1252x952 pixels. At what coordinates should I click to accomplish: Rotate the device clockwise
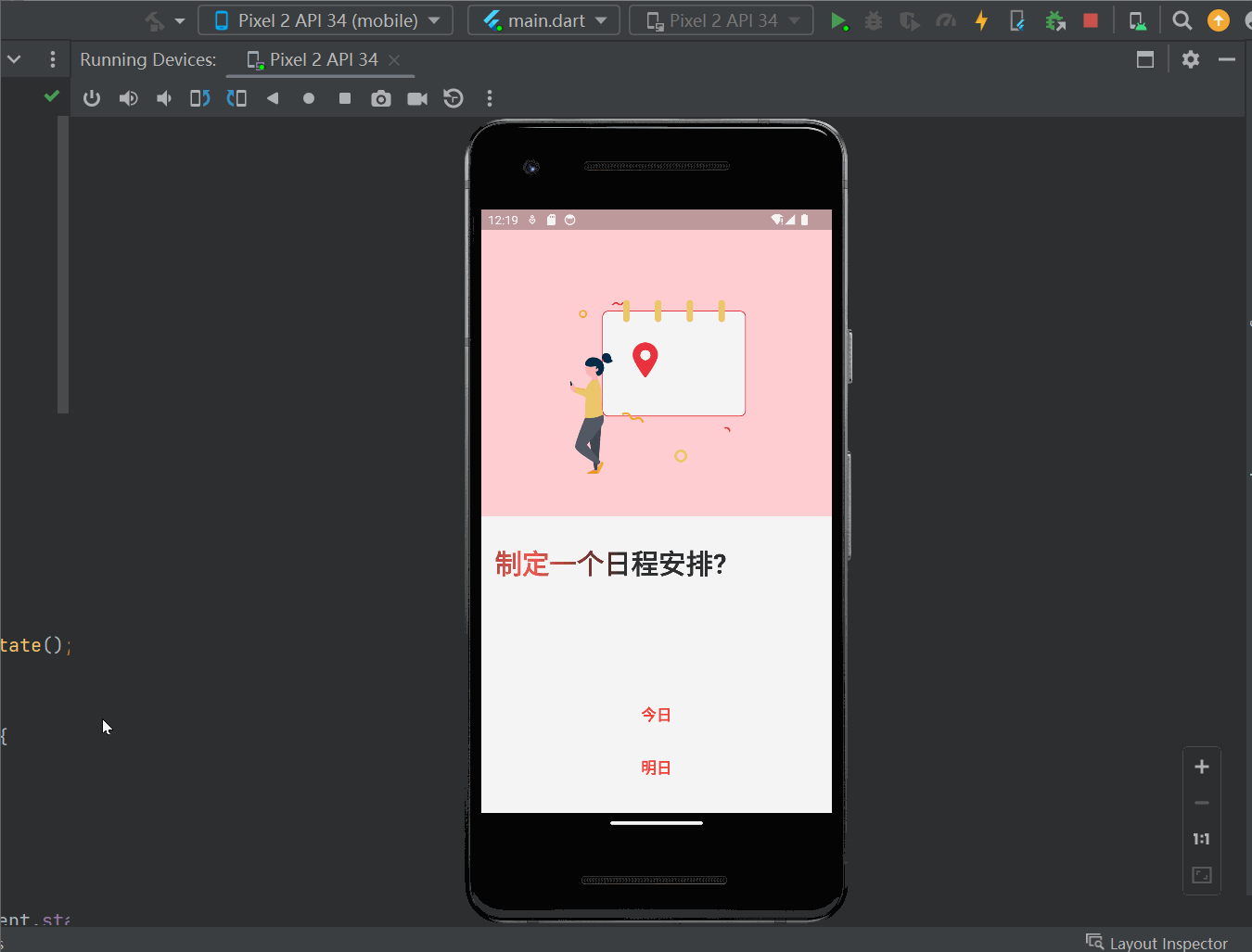(236, 98)
